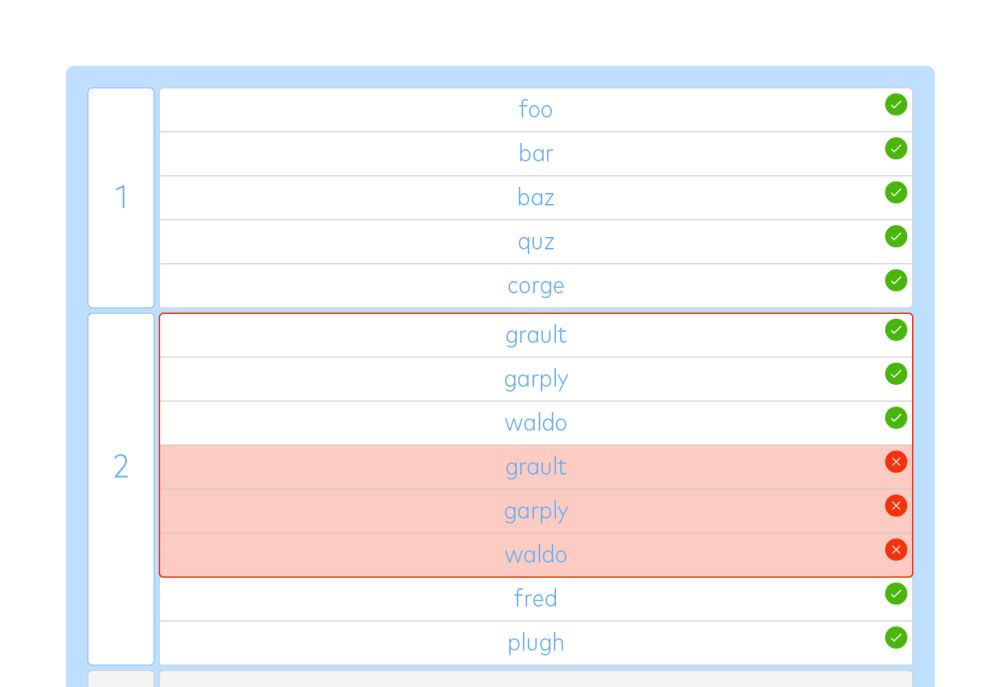Select the group 2 number cell

click(x=121, y=489)
